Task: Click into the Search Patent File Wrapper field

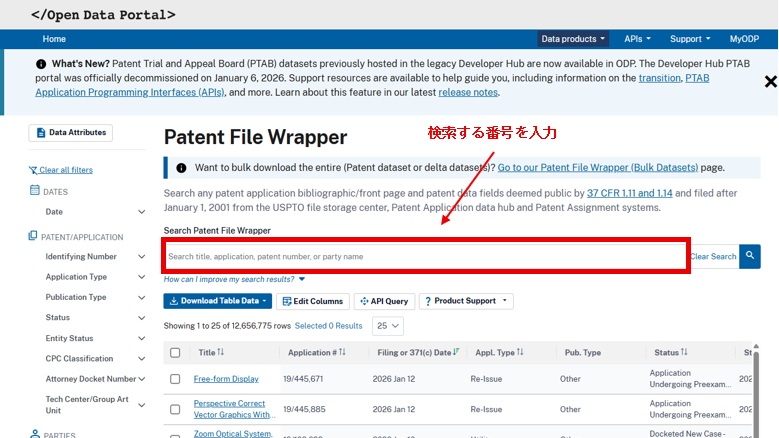Action: pyautogui.click(x=426, y=256)
